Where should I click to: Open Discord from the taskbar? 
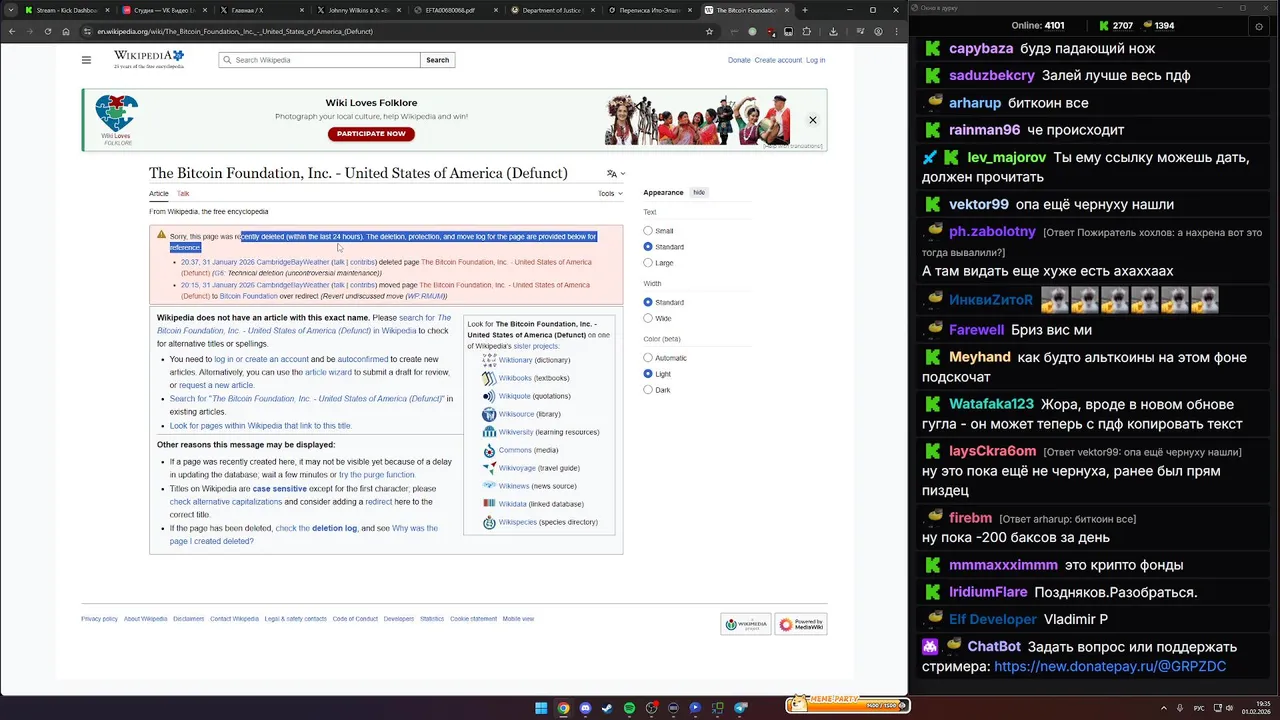coord(585,708)
